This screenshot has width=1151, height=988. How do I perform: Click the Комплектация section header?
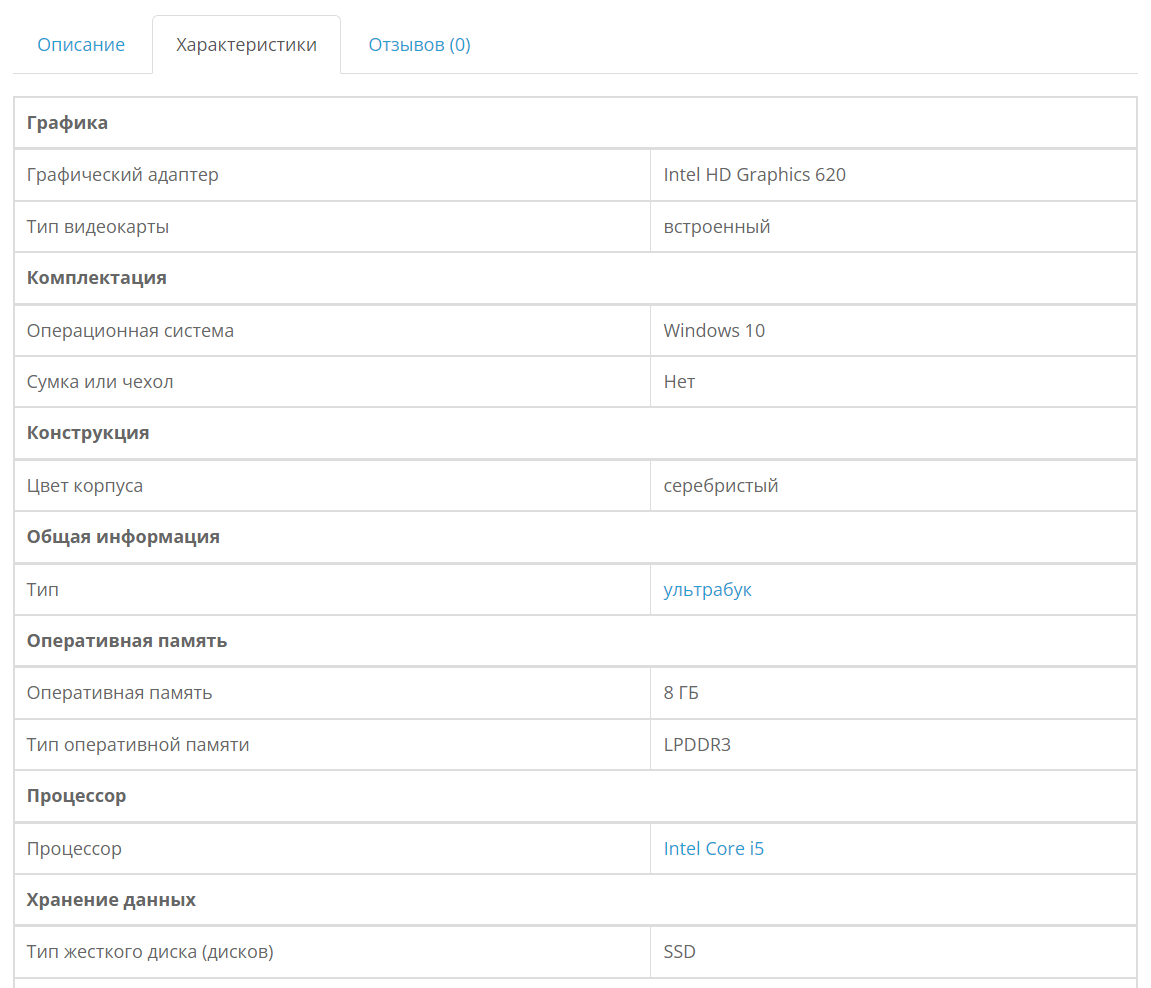96,278
